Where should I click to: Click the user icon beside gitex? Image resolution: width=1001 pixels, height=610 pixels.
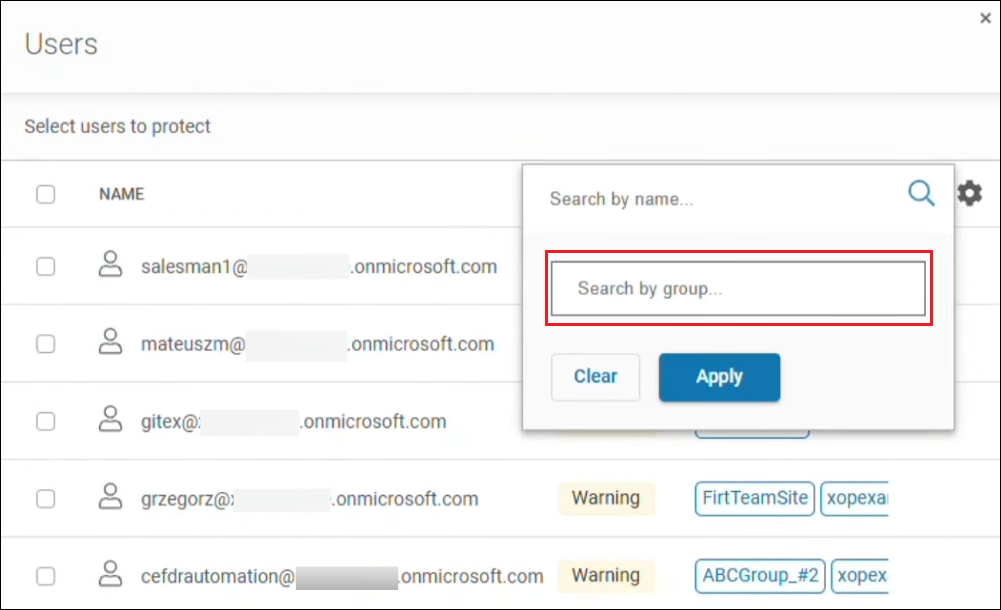pos(110,421)
